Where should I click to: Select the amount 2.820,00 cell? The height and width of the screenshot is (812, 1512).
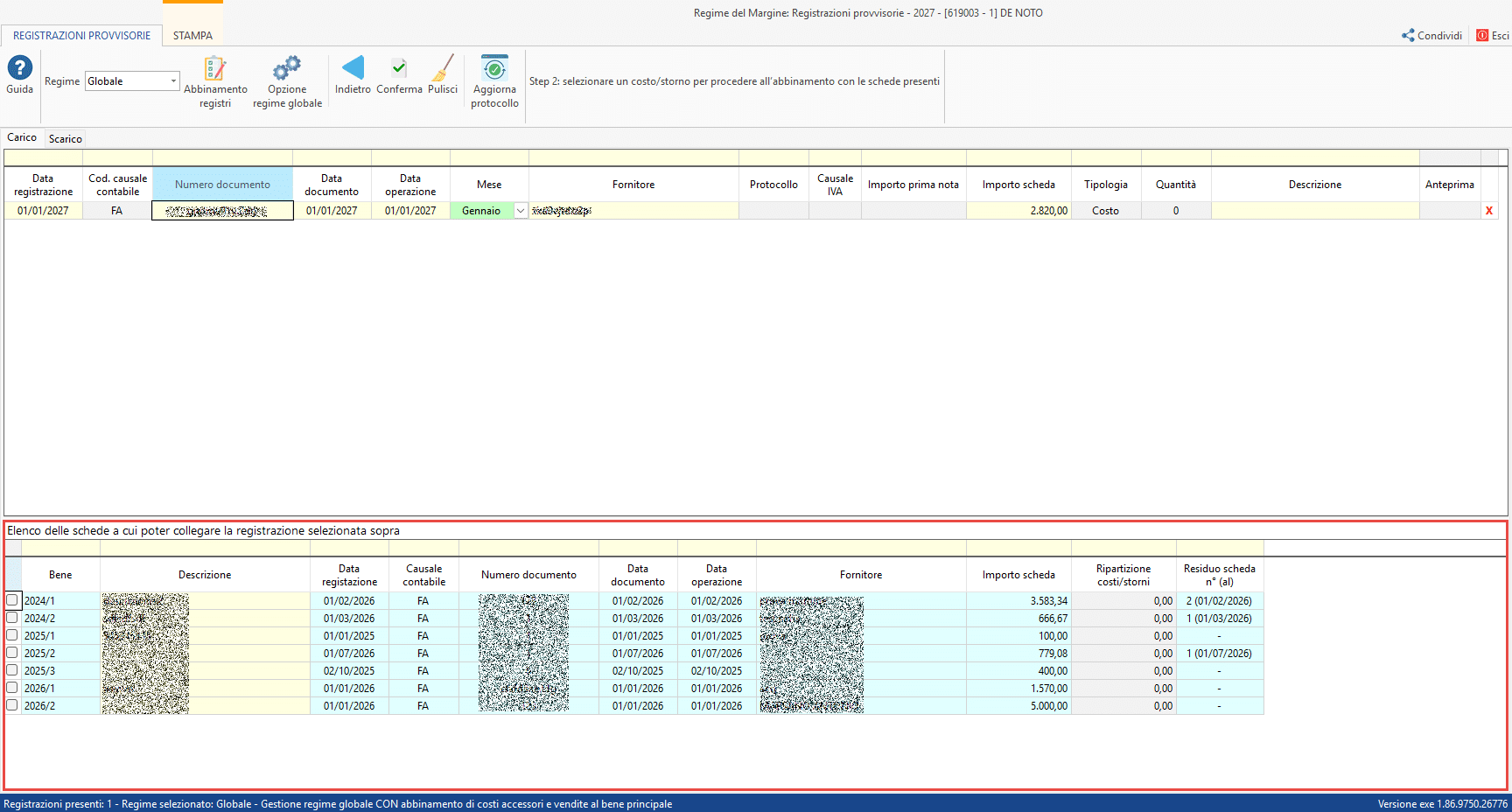pos(1018,211)
